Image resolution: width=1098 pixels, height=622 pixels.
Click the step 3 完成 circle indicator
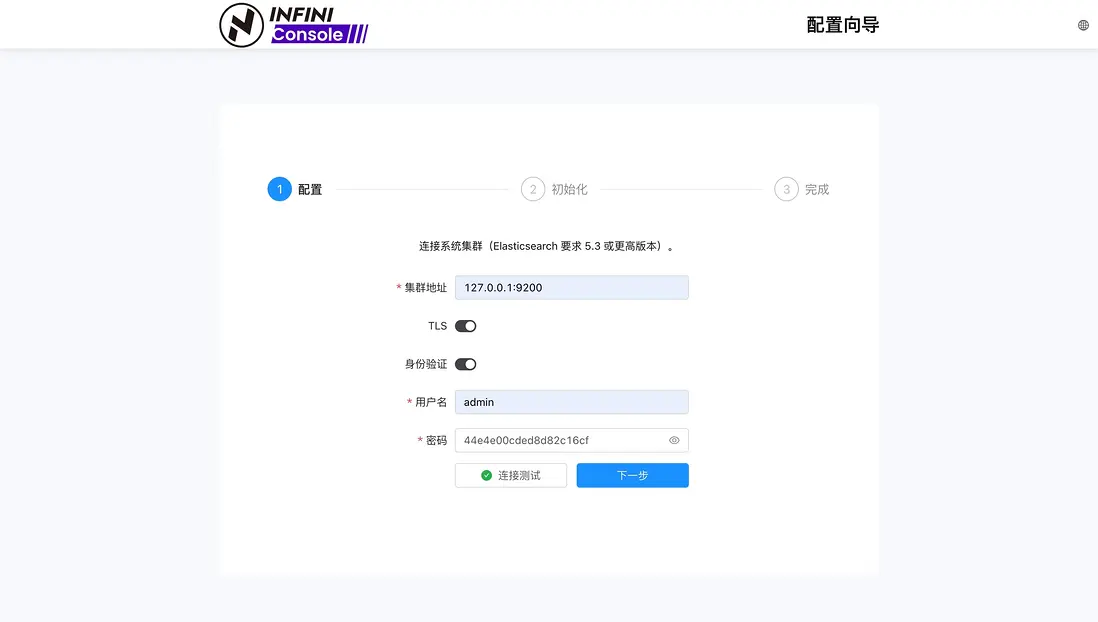coord(787,189)
